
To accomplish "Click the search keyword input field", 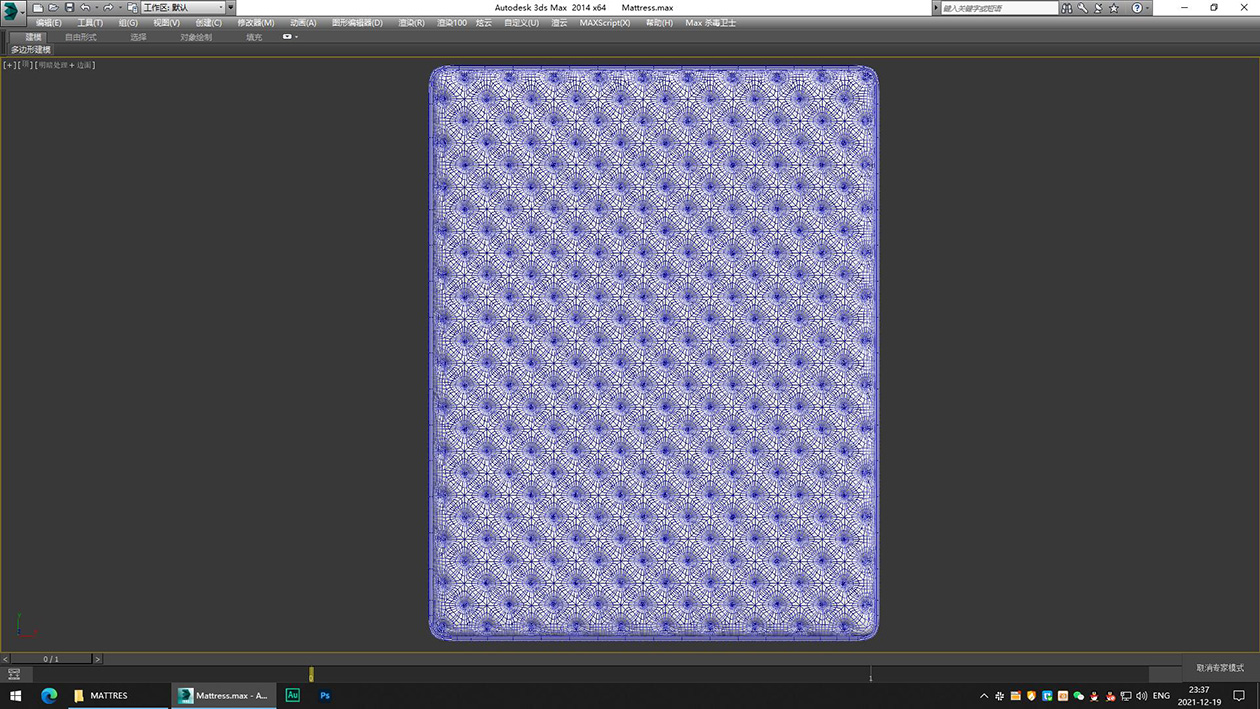I will click(999, 8).
